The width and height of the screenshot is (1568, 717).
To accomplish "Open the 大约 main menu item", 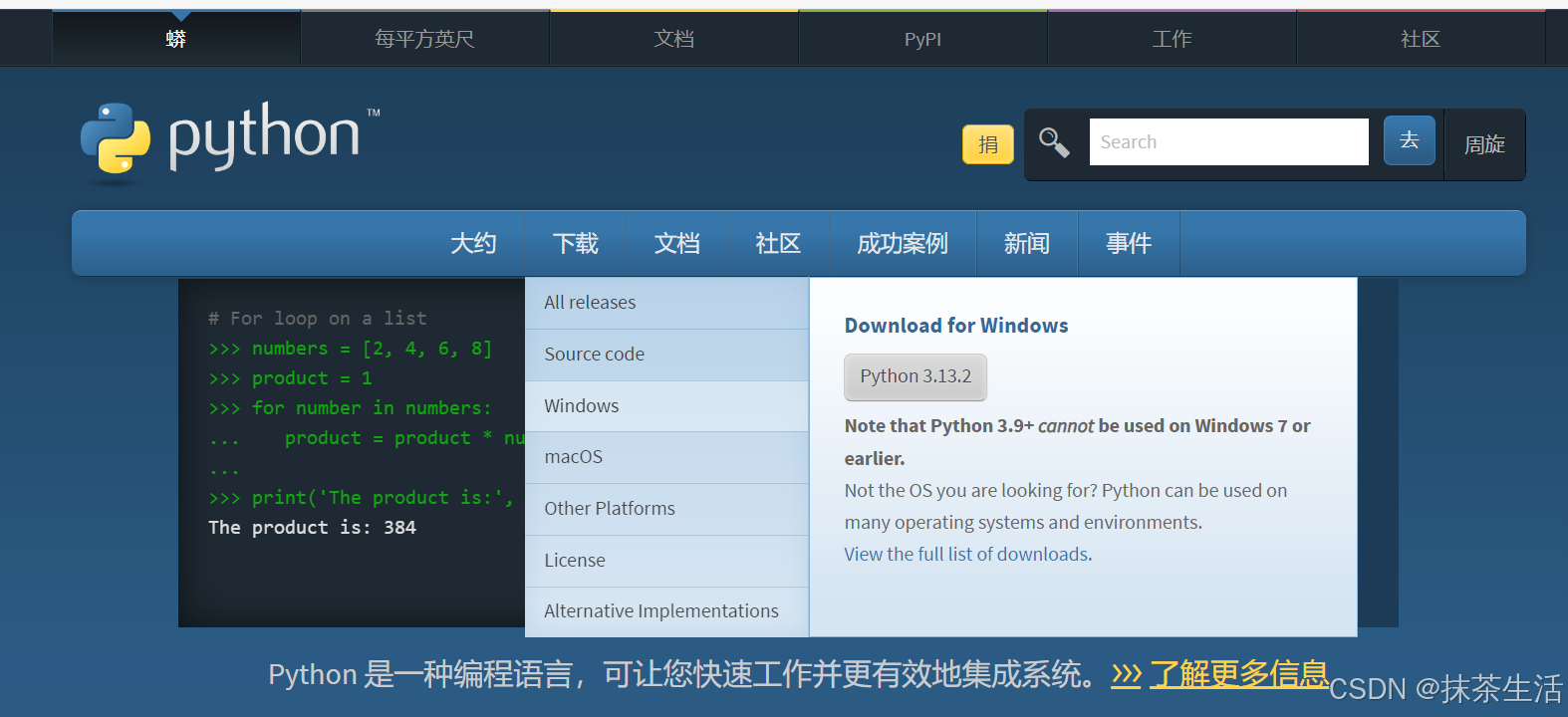I will point(473,243).
